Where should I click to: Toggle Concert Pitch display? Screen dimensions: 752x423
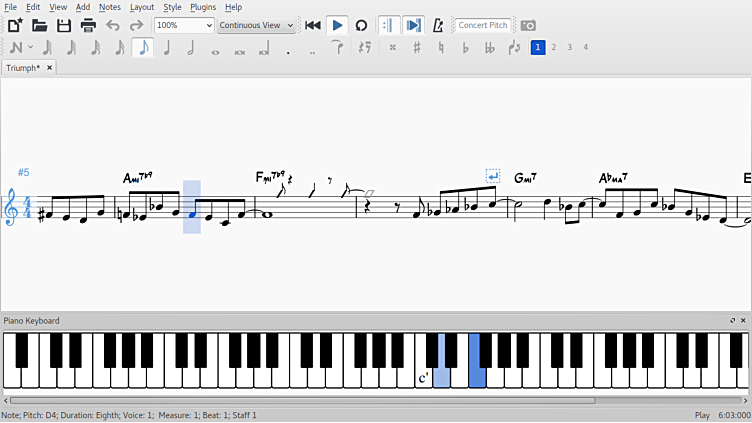coord(483,25)
